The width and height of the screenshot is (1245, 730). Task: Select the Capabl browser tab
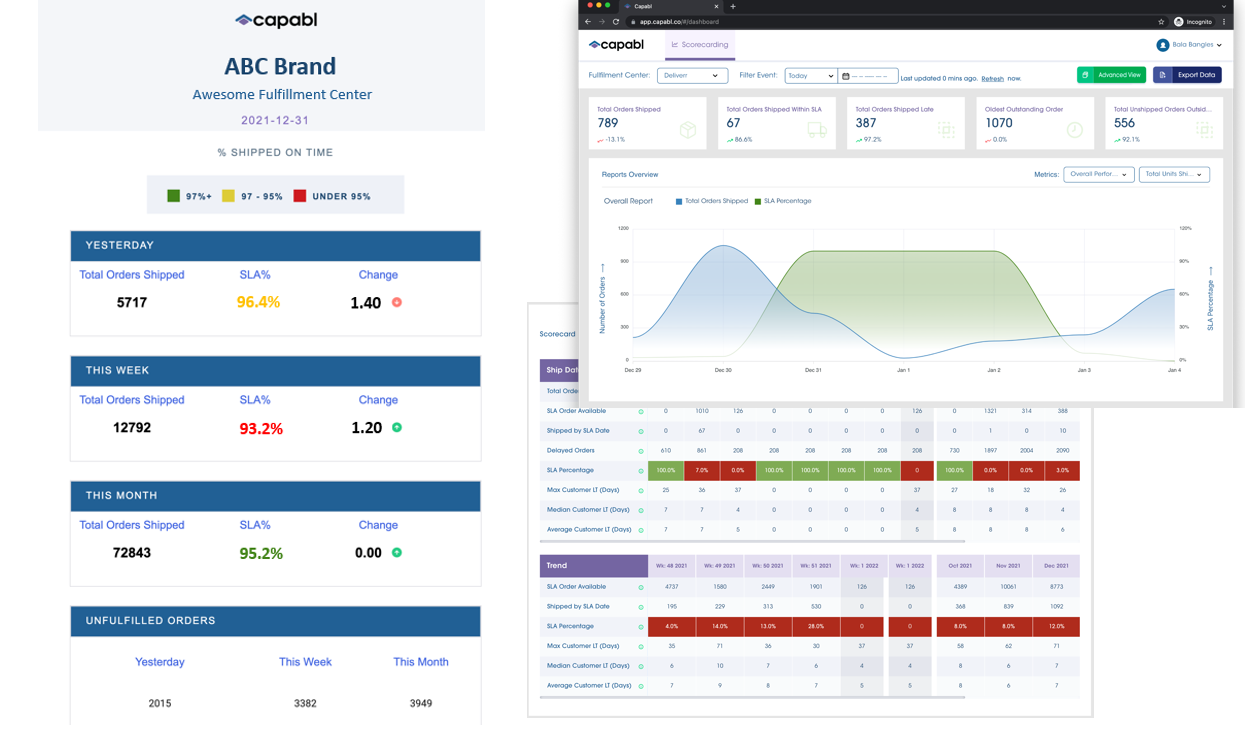point(670,6)
